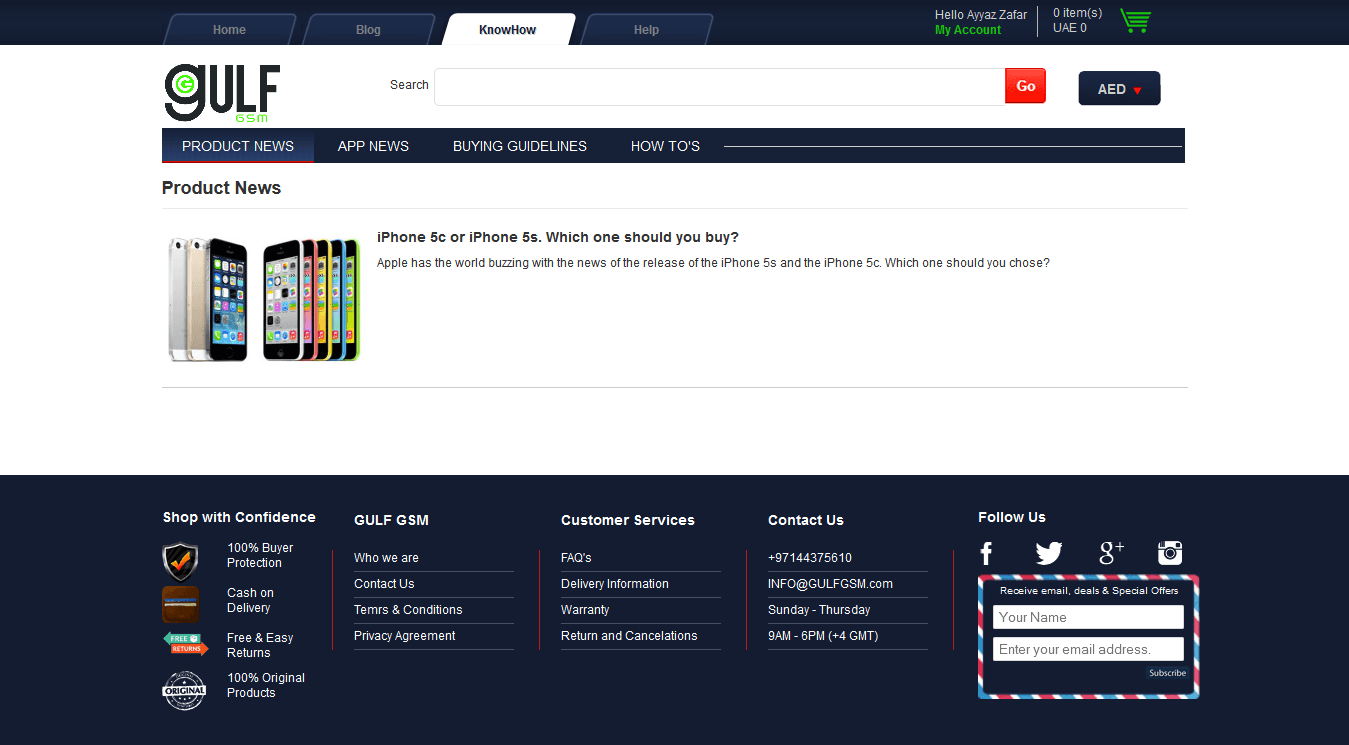Click the red Go search button

coord(1025,86)
